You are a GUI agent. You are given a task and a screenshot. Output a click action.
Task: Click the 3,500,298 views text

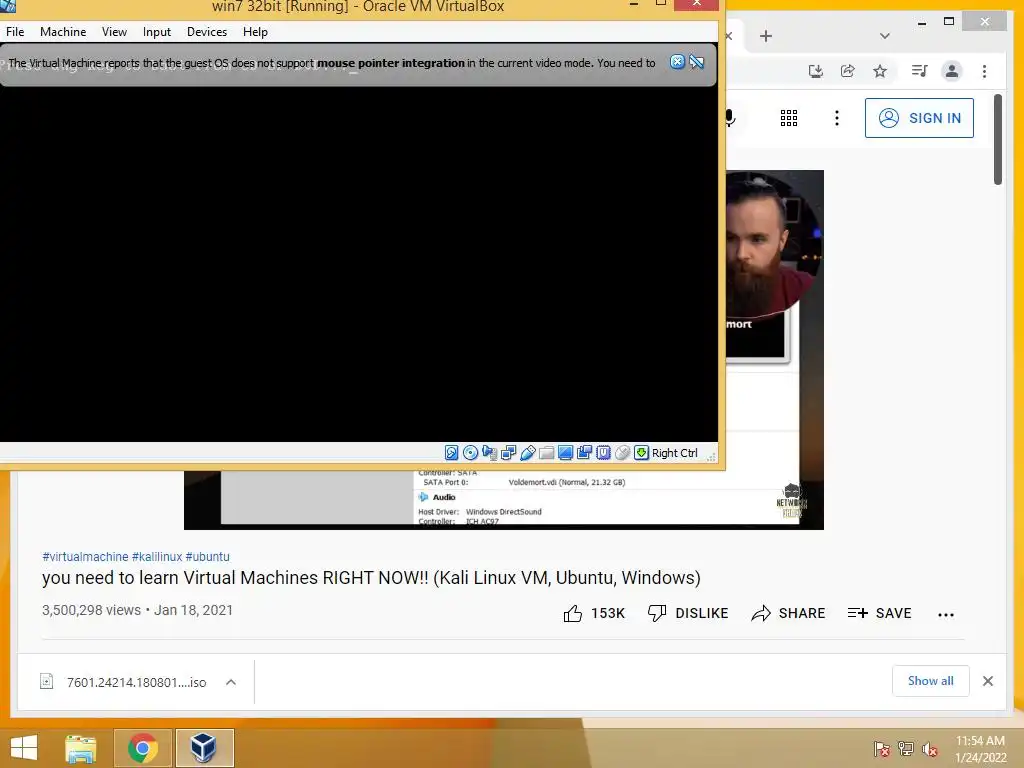pos(91,610)
